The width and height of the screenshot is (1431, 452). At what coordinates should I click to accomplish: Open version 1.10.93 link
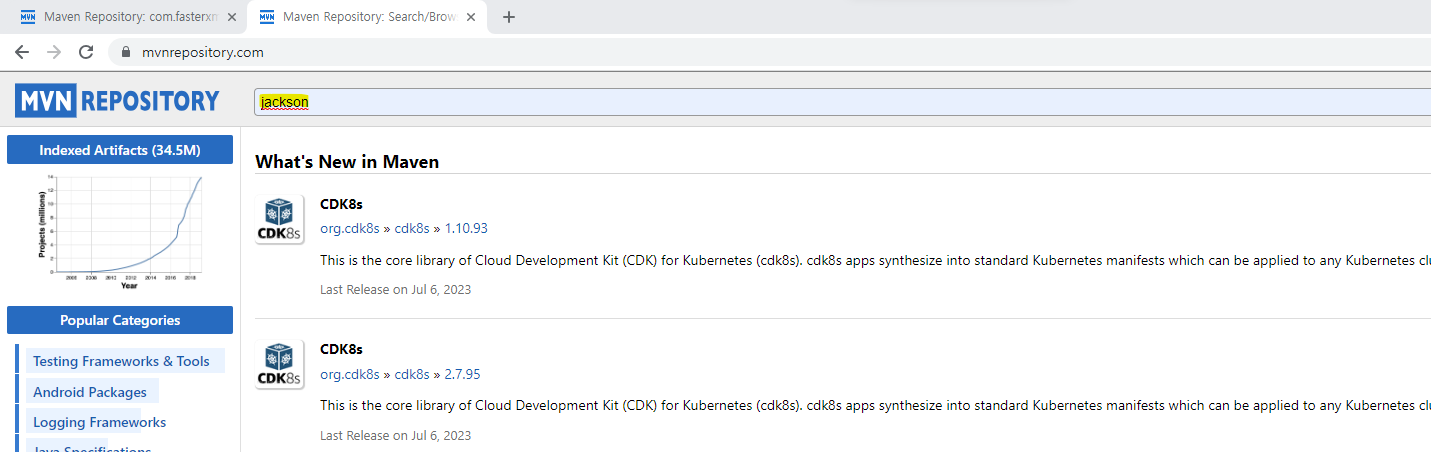[x=466, y=229]
